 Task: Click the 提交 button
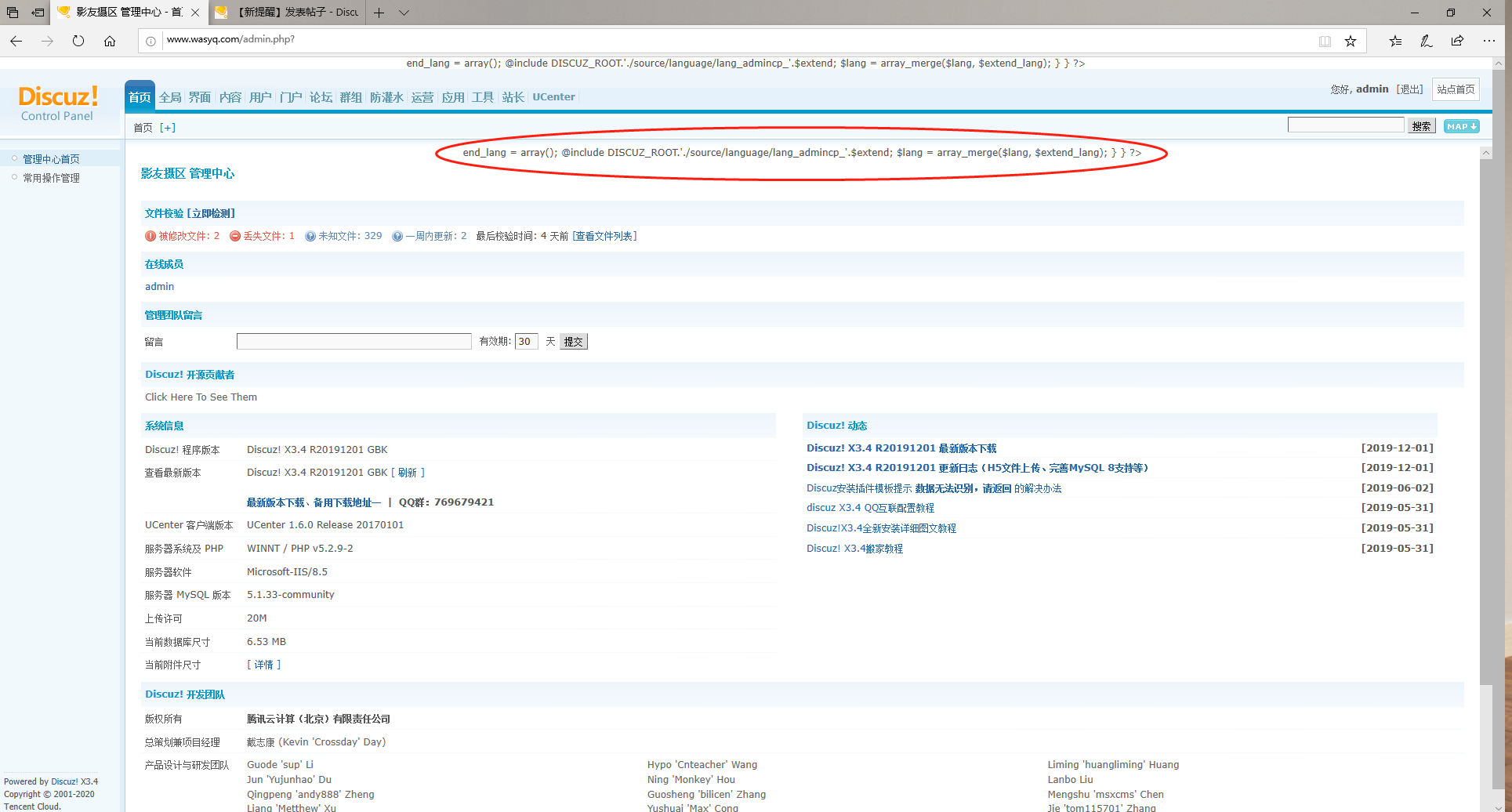point(573,342)
